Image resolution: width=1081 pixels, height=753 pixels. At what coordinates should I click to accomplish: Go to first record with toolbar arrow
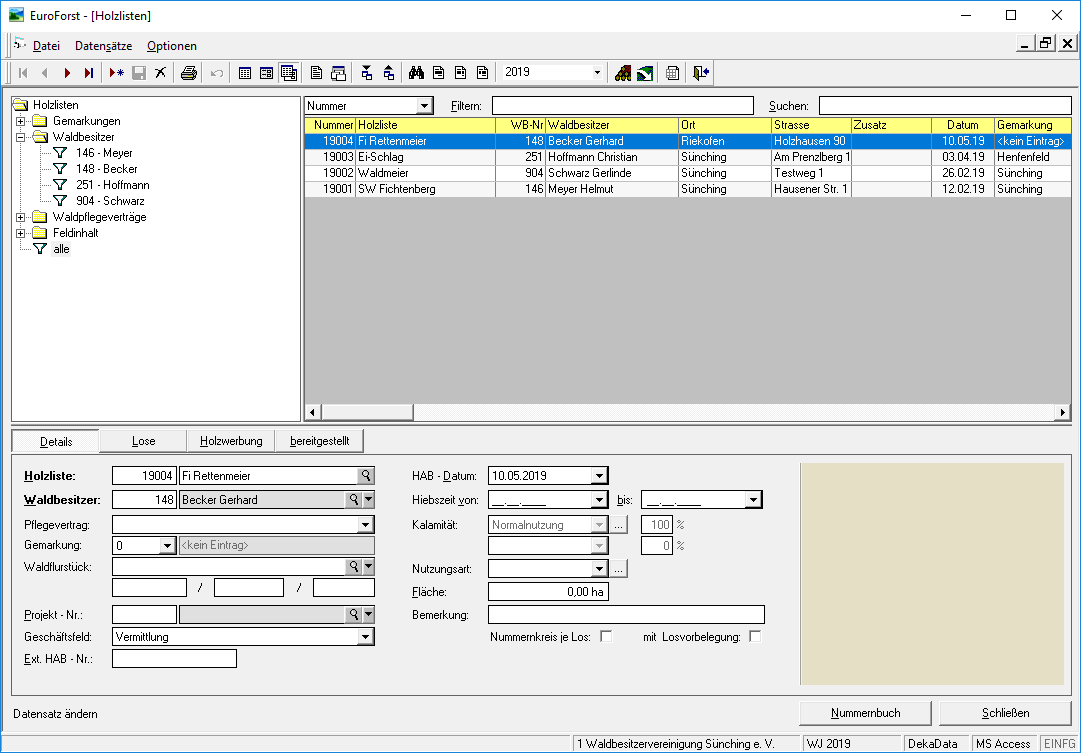(x=23, y=72)
